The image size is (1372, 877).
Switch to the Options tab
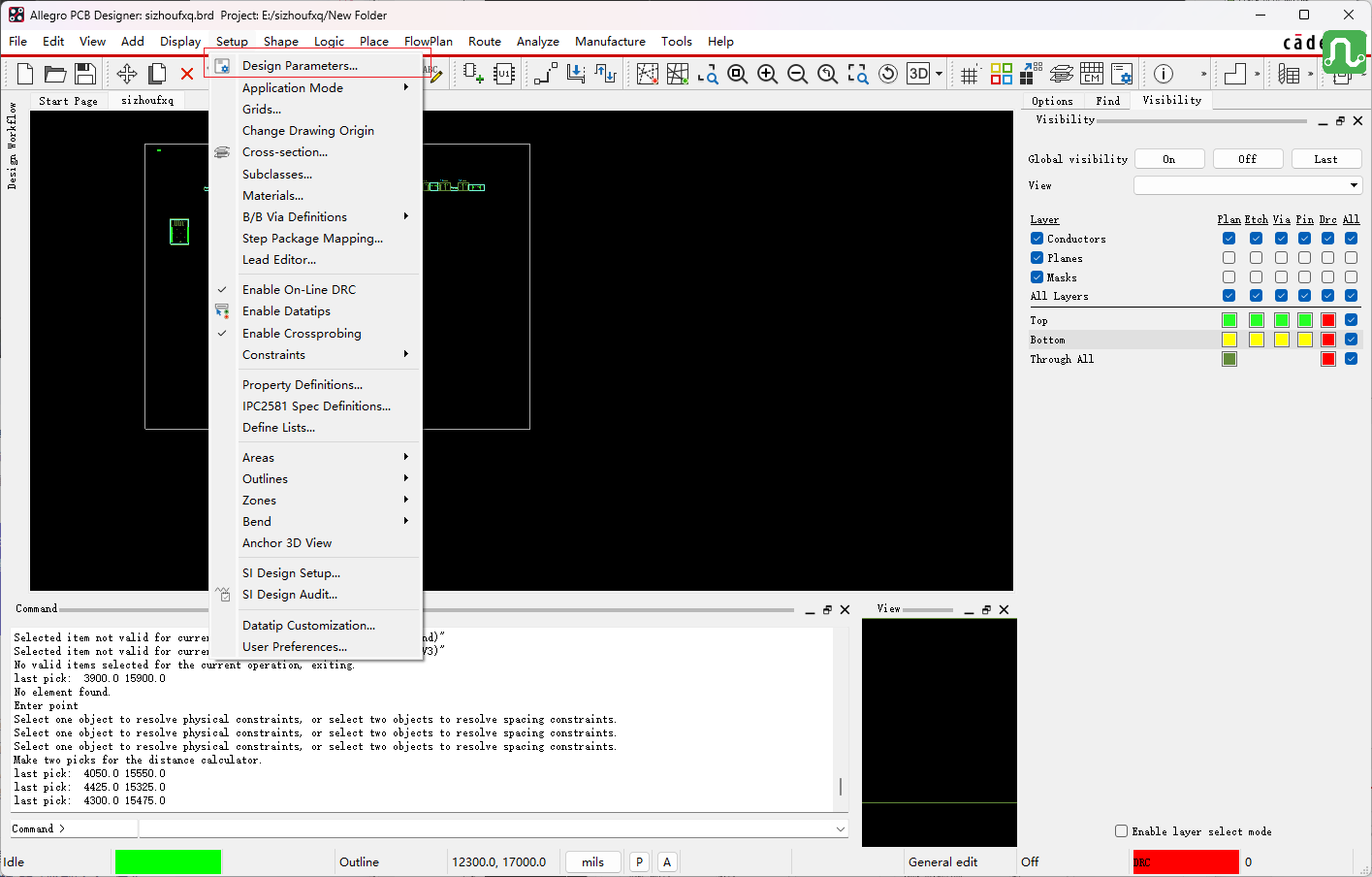tap(1052, 101)
